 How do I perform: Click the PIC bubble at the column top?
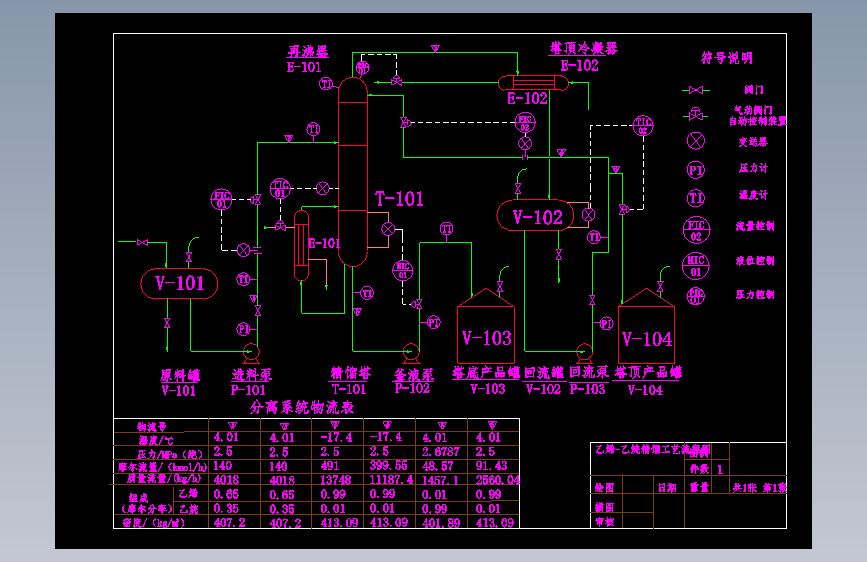(x=362, y=67)
